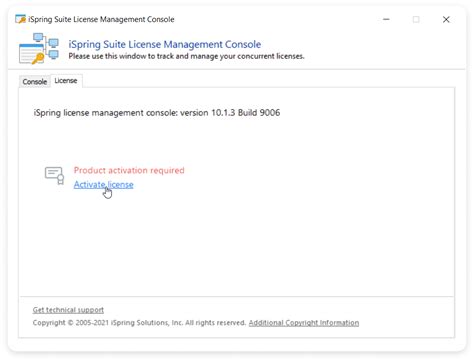Click the title bar app icon
The image size is (474, 361).
(x=20, y=19)
